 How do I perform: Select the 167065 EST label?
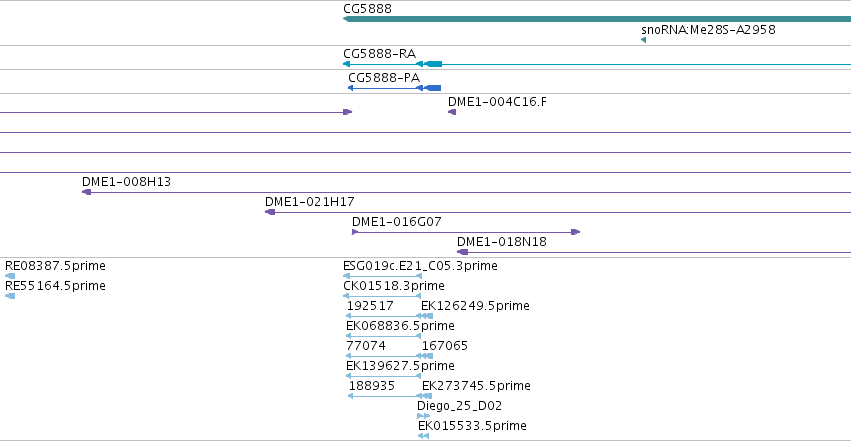[x=444, y=346]
